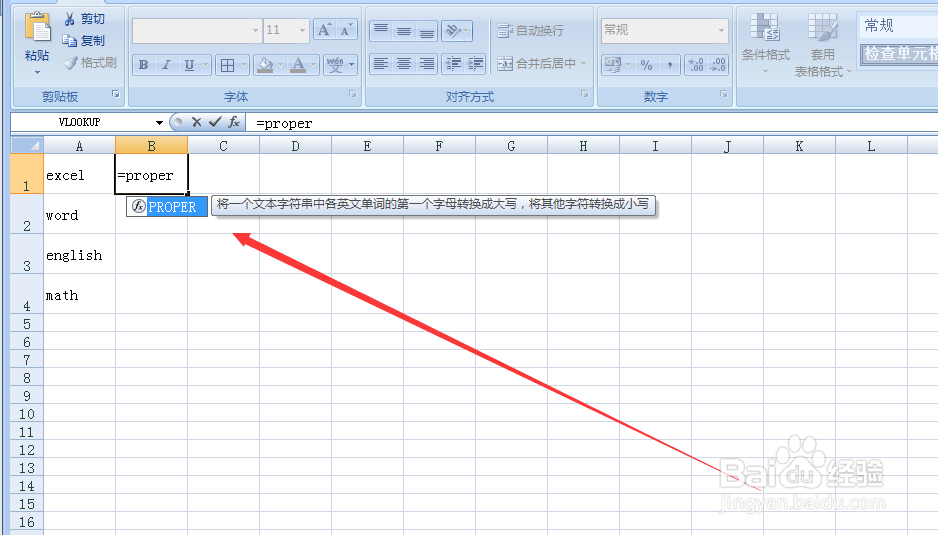Click the Copy icon
Screen dimensions: 938x535
coord(70,41)
